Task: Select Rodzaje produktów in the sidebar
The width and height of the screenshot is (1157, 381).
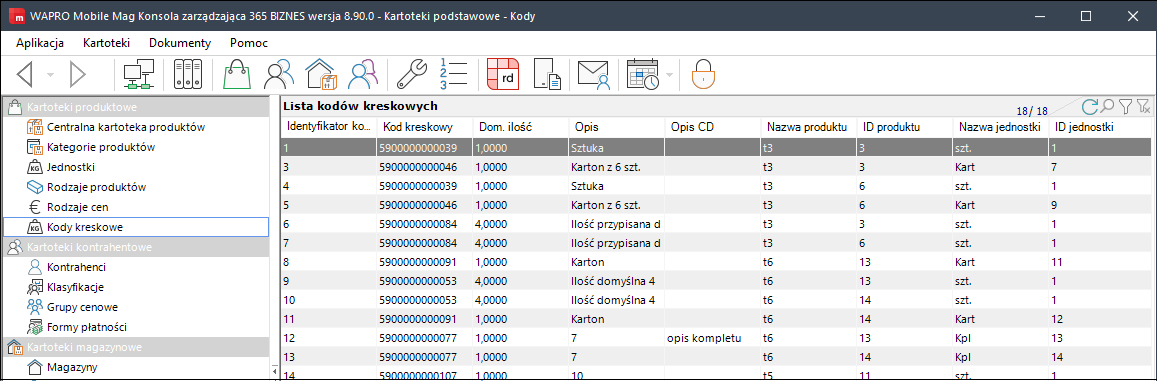Action: [x=96, y=187]
